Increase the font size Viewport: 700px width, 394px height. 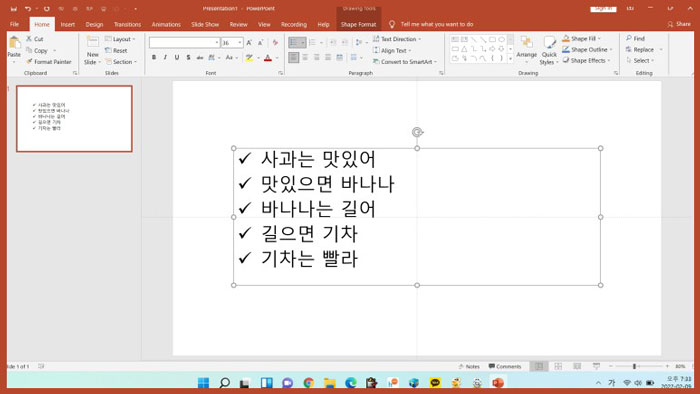249,43
